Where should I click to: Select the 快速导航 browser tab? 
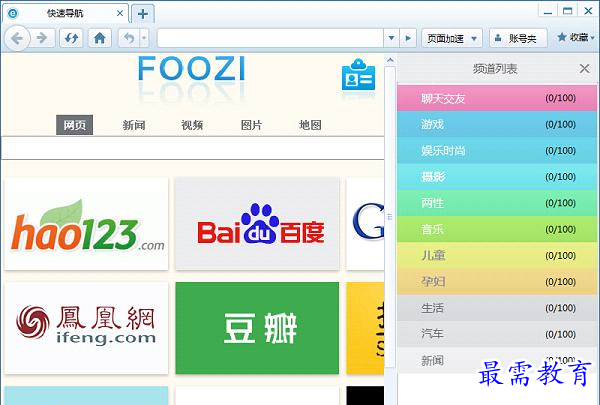coord(66,14)
